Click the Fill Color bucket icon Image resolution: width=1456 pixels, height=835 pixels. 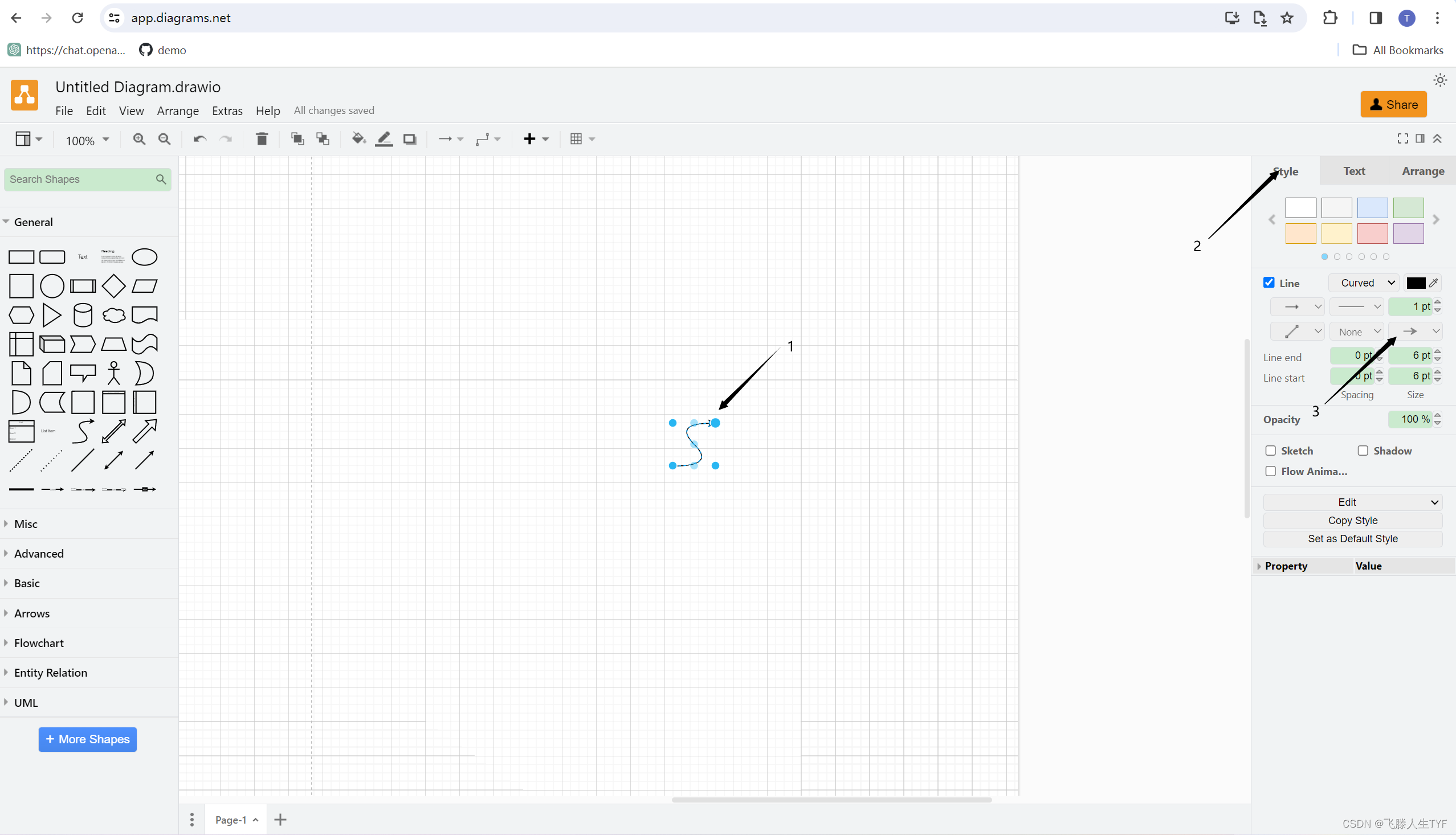pyautogui.click(x=358, y=139)
